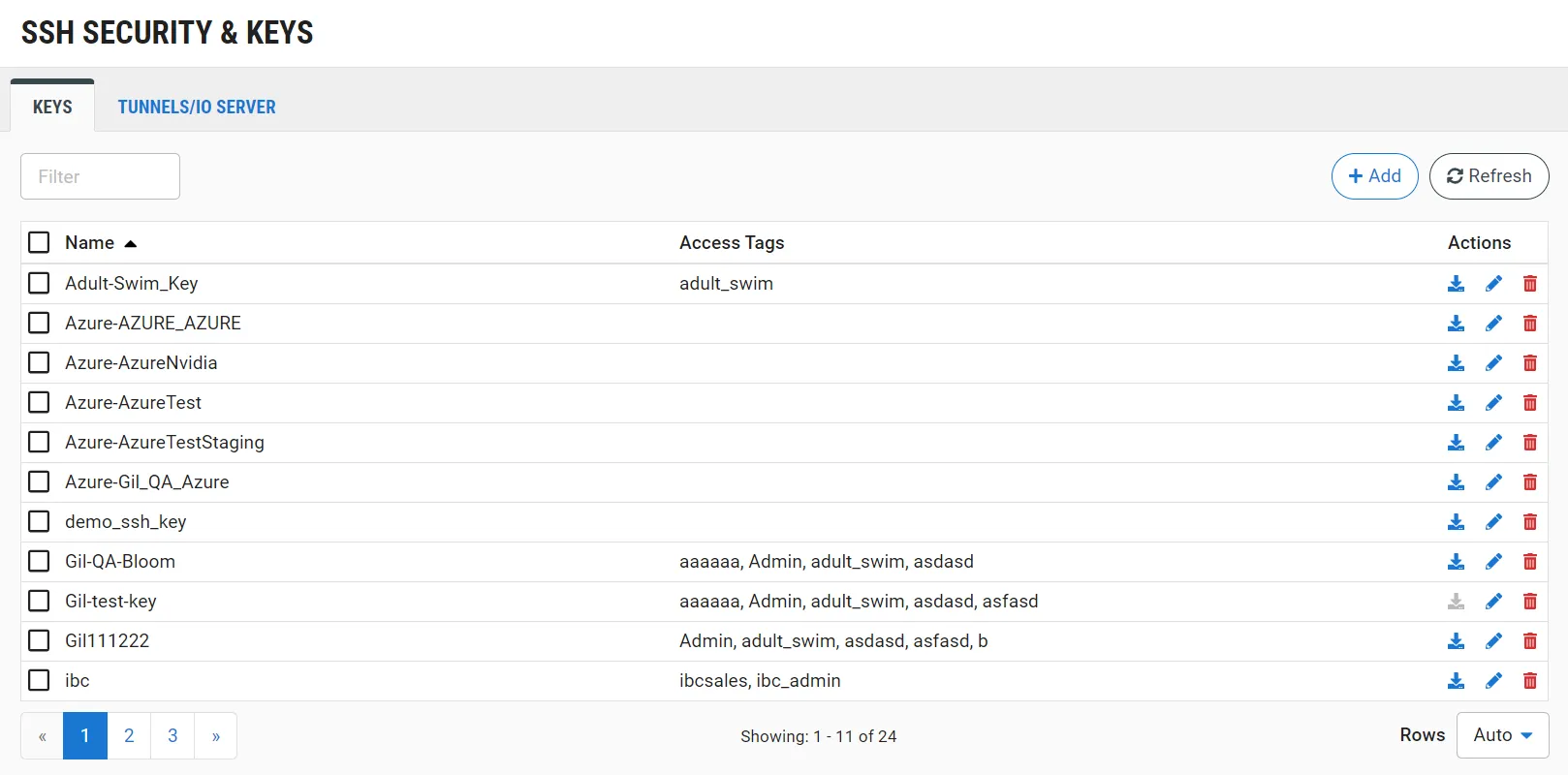Delete the Azure-AZURE_AZURE key
This screenshot has height=775, width=1568.
coord(1530,324)
